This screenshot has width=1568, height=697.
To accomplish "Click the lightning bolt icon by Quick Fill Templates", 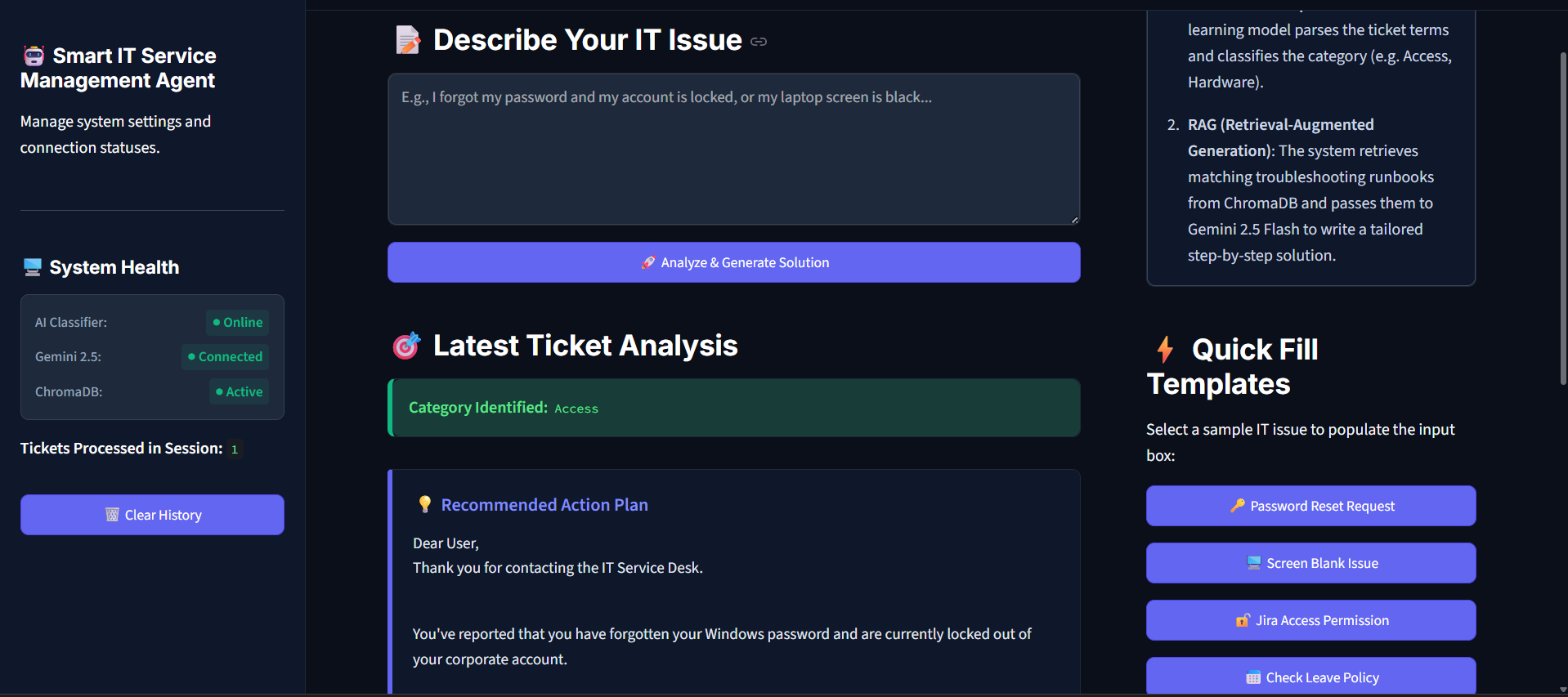I will click(1166, 350).
